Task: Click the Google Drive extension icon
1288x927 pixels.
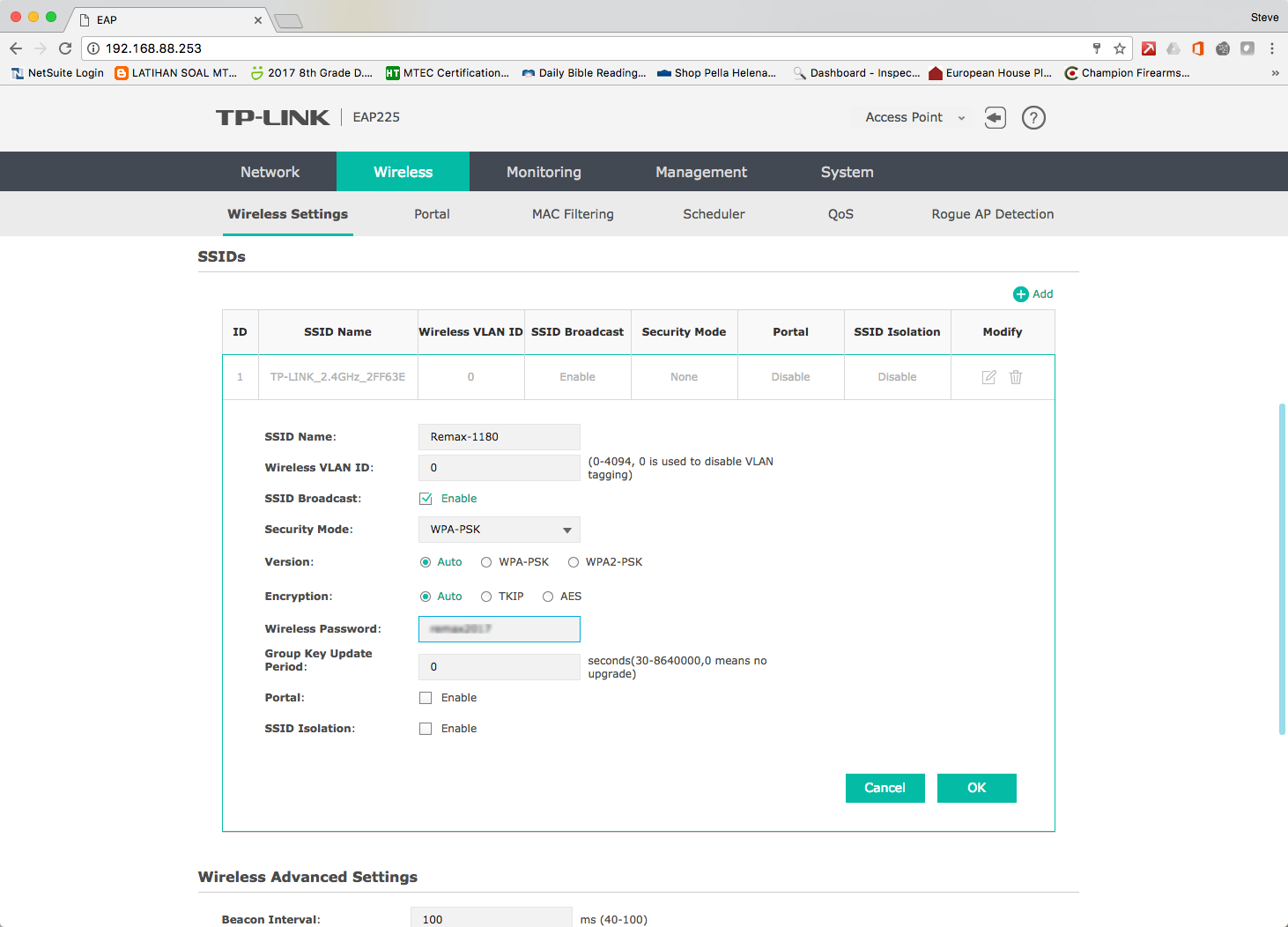Action: coord(1173,48)
